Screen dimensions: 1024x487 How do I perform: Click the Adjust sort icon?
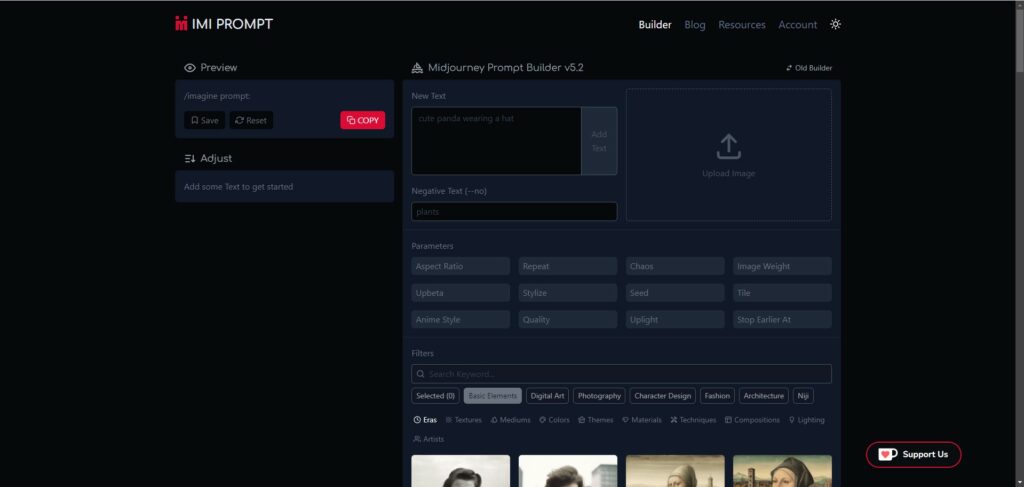tap(190, 159)
